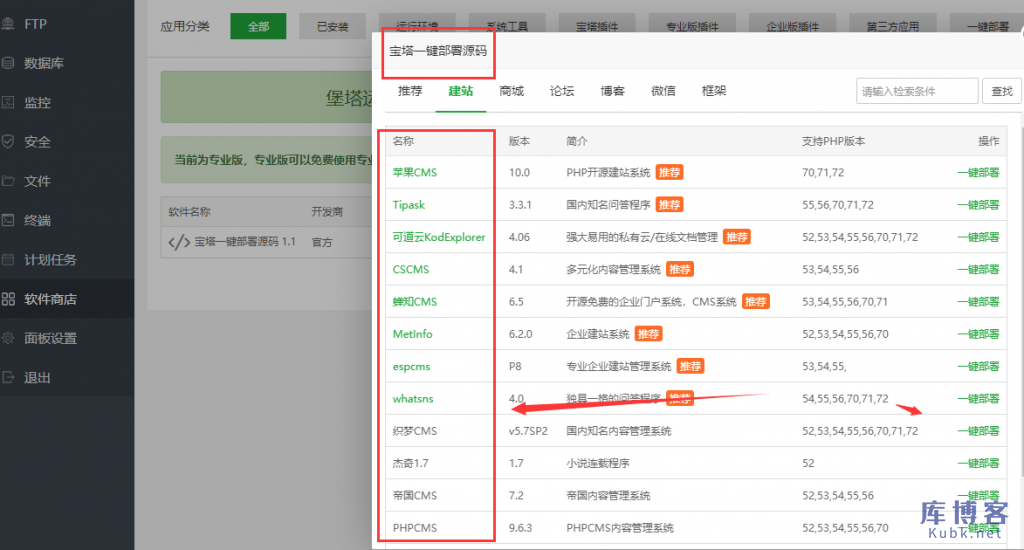Click the 杰奇1.7 name cell
This screenshot has width=1024, height=550.
tap(410, 463)
